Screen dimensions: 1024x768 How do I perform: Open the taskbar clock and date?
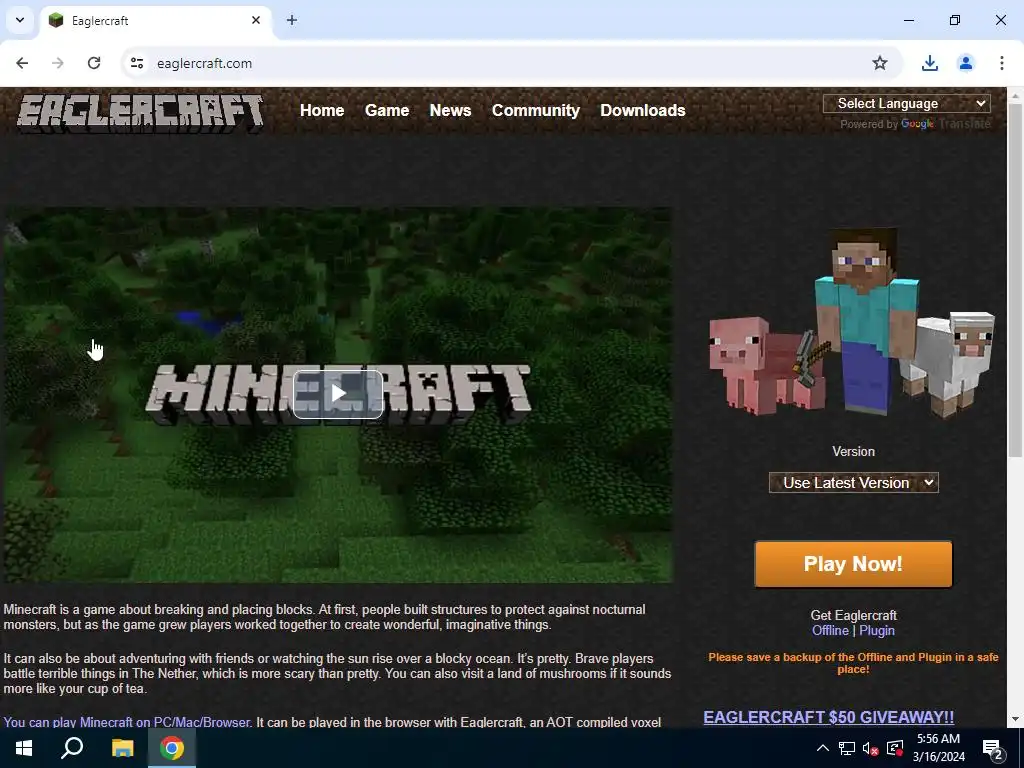(x=938, y=748)
